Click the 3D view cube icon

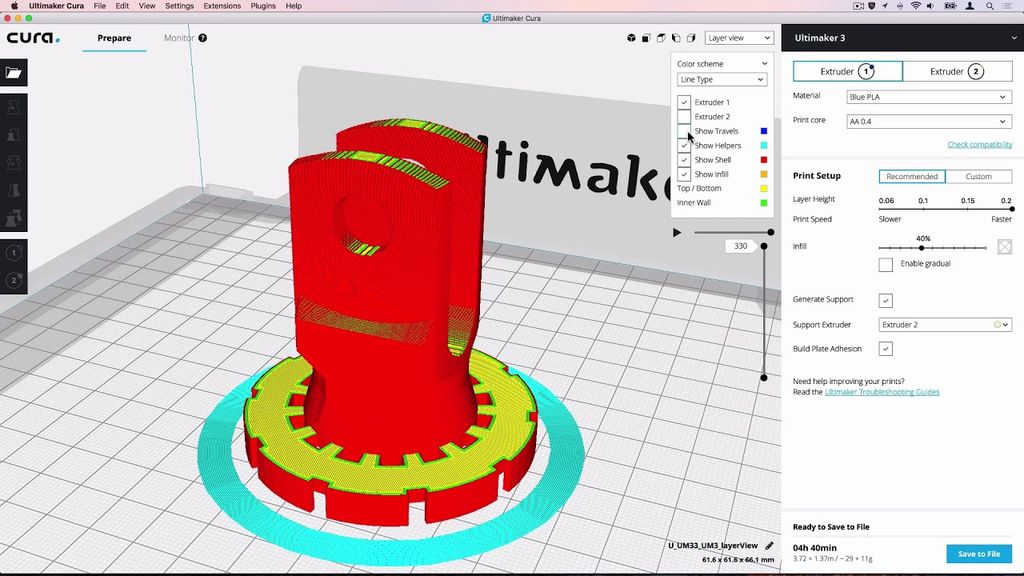631,38
